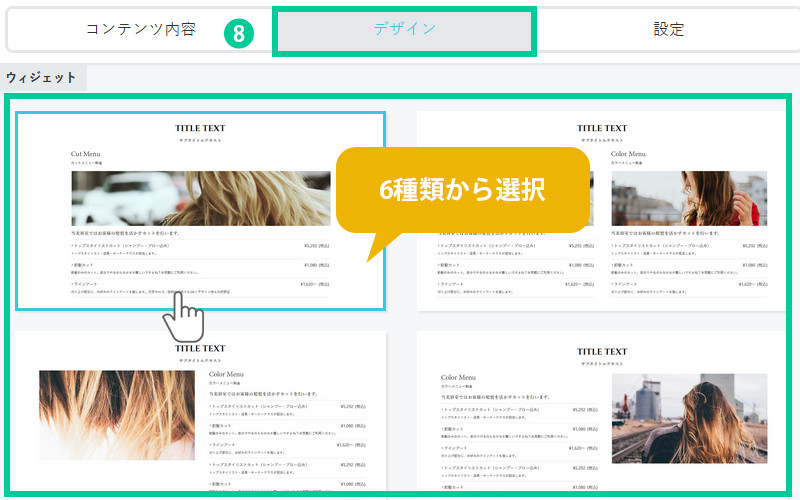Click the ¥5,292 price in first design

(x=314, y=244)
